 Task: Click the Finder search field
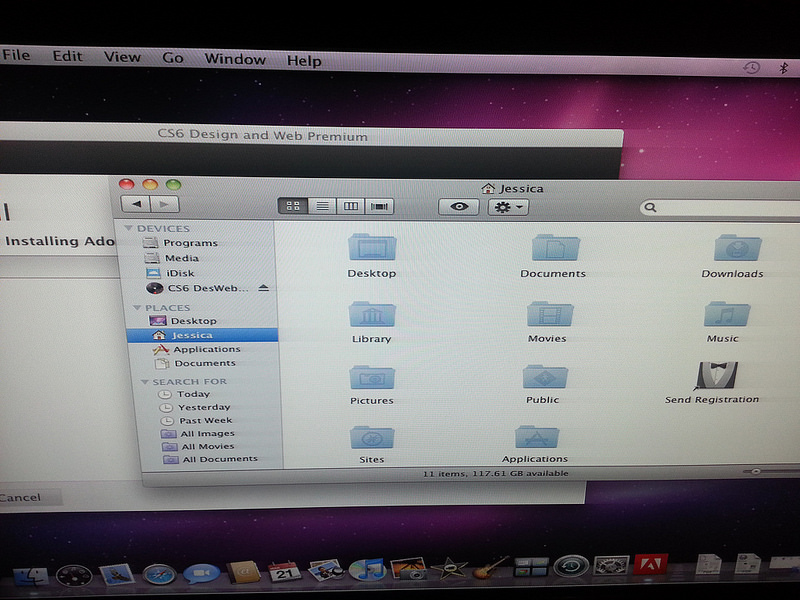pyautogui.click(x=719, y=208)
